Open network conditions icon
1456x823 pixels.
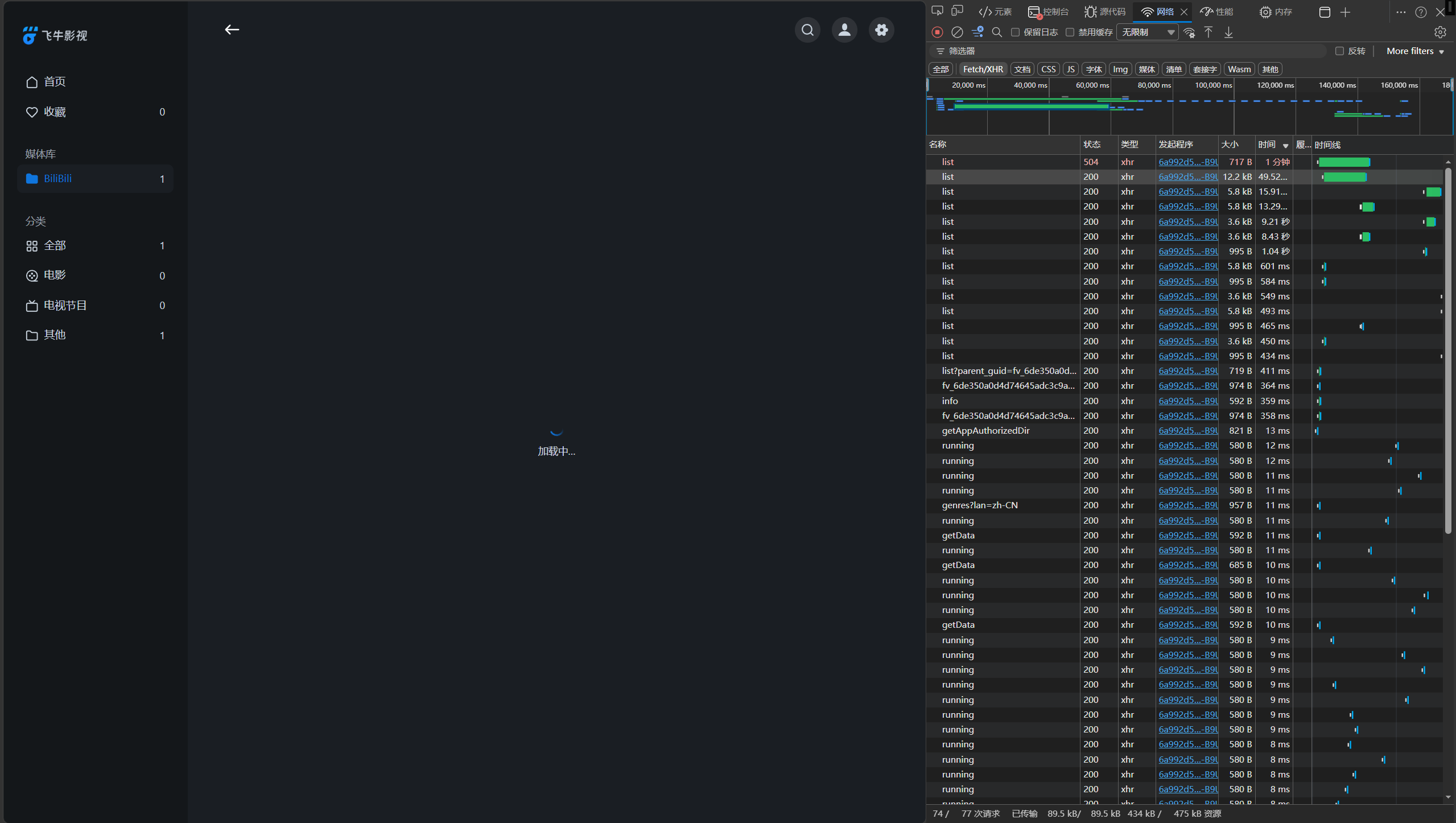(1189, 32)
